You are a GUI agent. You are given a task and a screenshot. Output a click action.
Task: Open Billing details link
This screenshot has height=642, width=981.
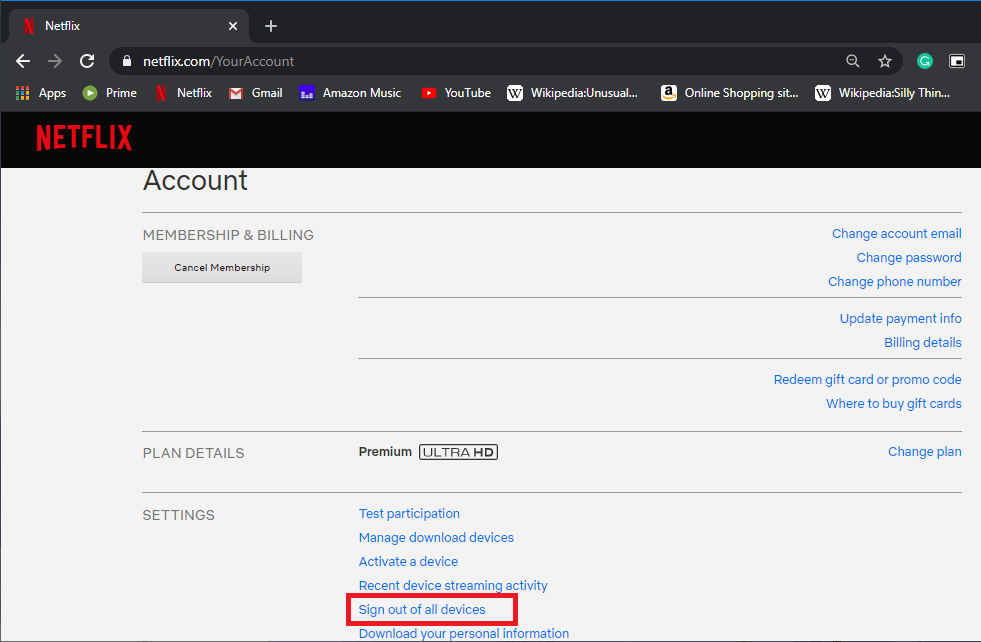[923, 342]
